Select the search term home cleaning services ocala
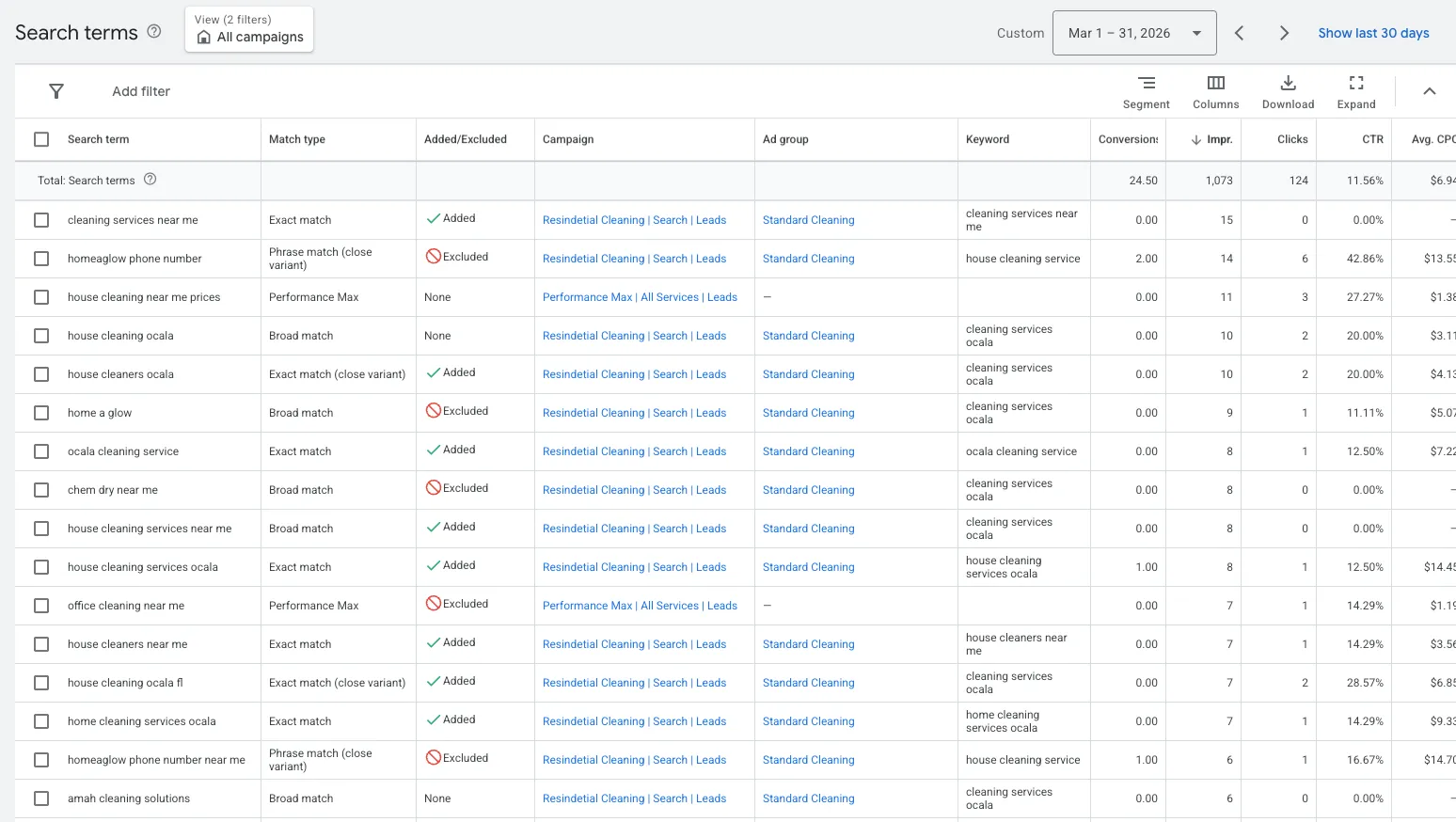The image size is (1456, 822). click(x=141, y=721)
